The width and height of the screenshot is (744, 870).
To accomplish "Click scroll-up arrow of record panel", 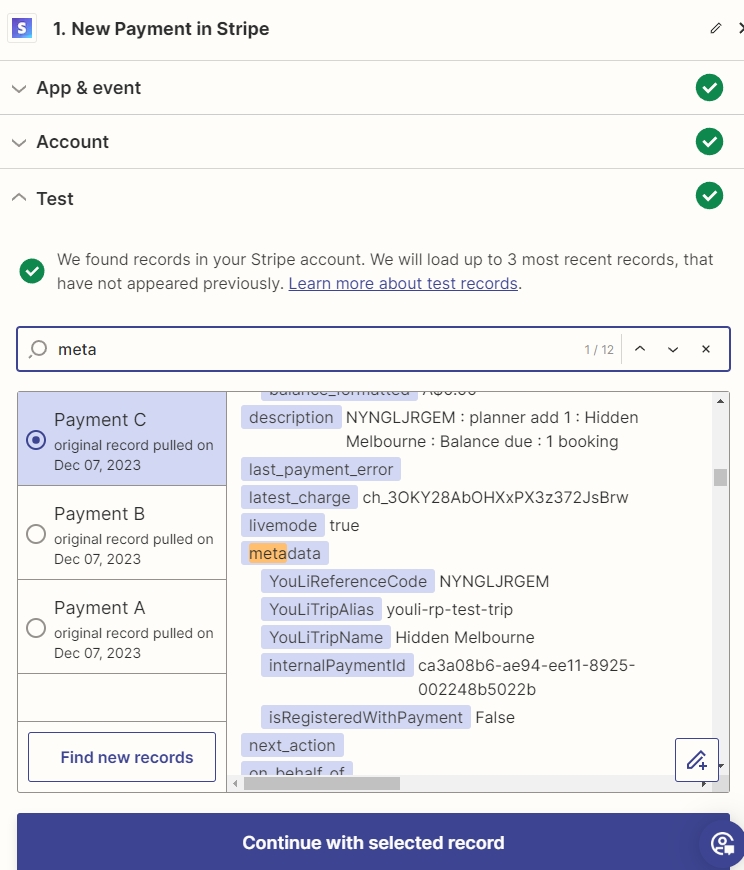I will pos(720,401).
